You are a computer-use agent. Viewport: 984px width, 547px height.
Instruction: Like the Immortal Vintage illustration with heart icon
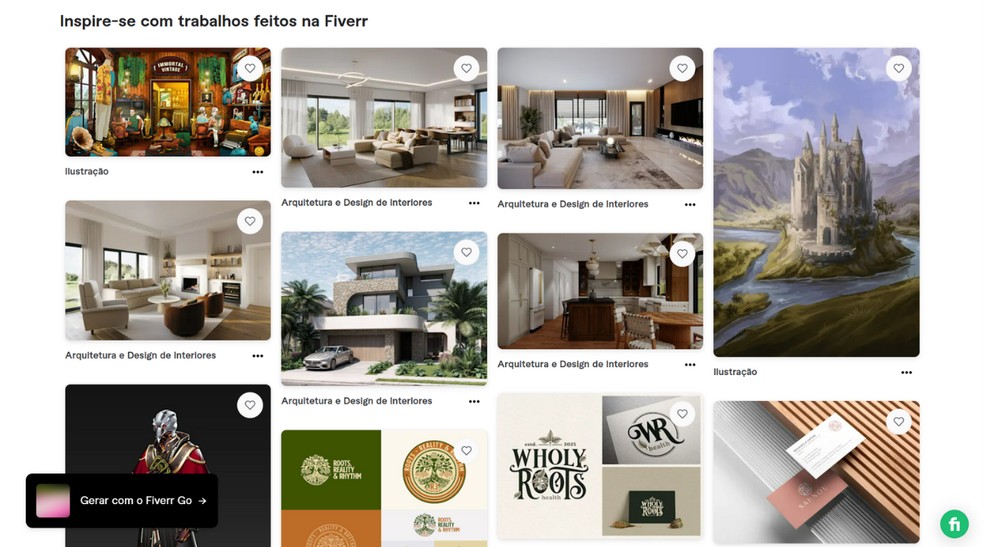click(250, 68)
